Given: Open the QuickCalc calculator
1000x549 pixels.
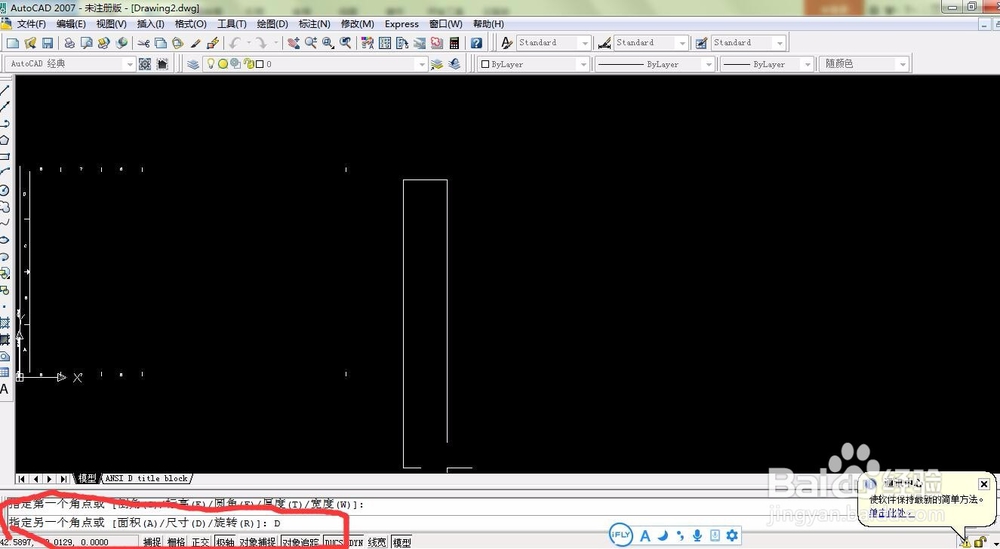Looking at the screenshot, I should click(x=454, y=43).
